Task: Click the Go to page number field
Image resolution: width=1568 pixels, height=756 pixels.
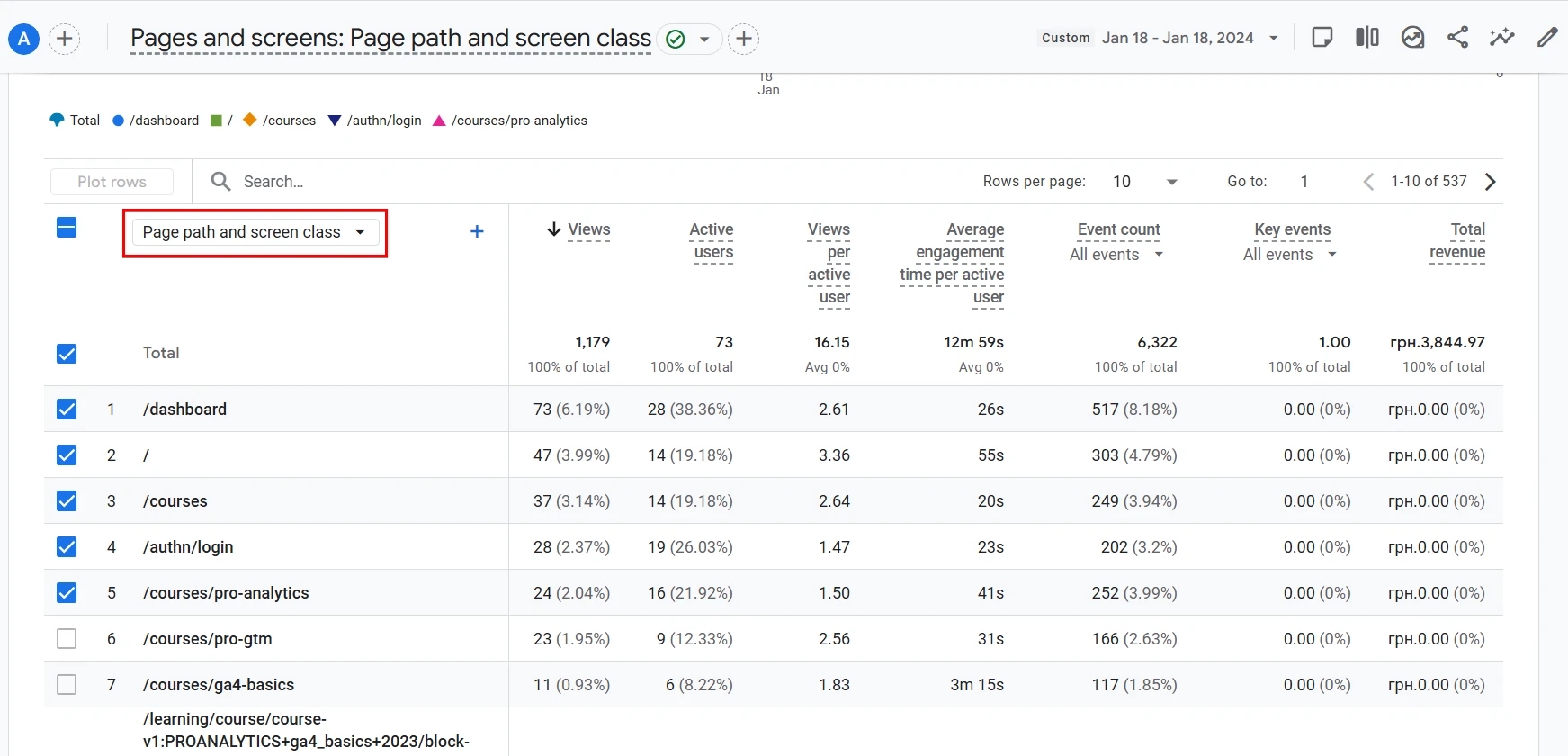Action: coord(1304,182)
